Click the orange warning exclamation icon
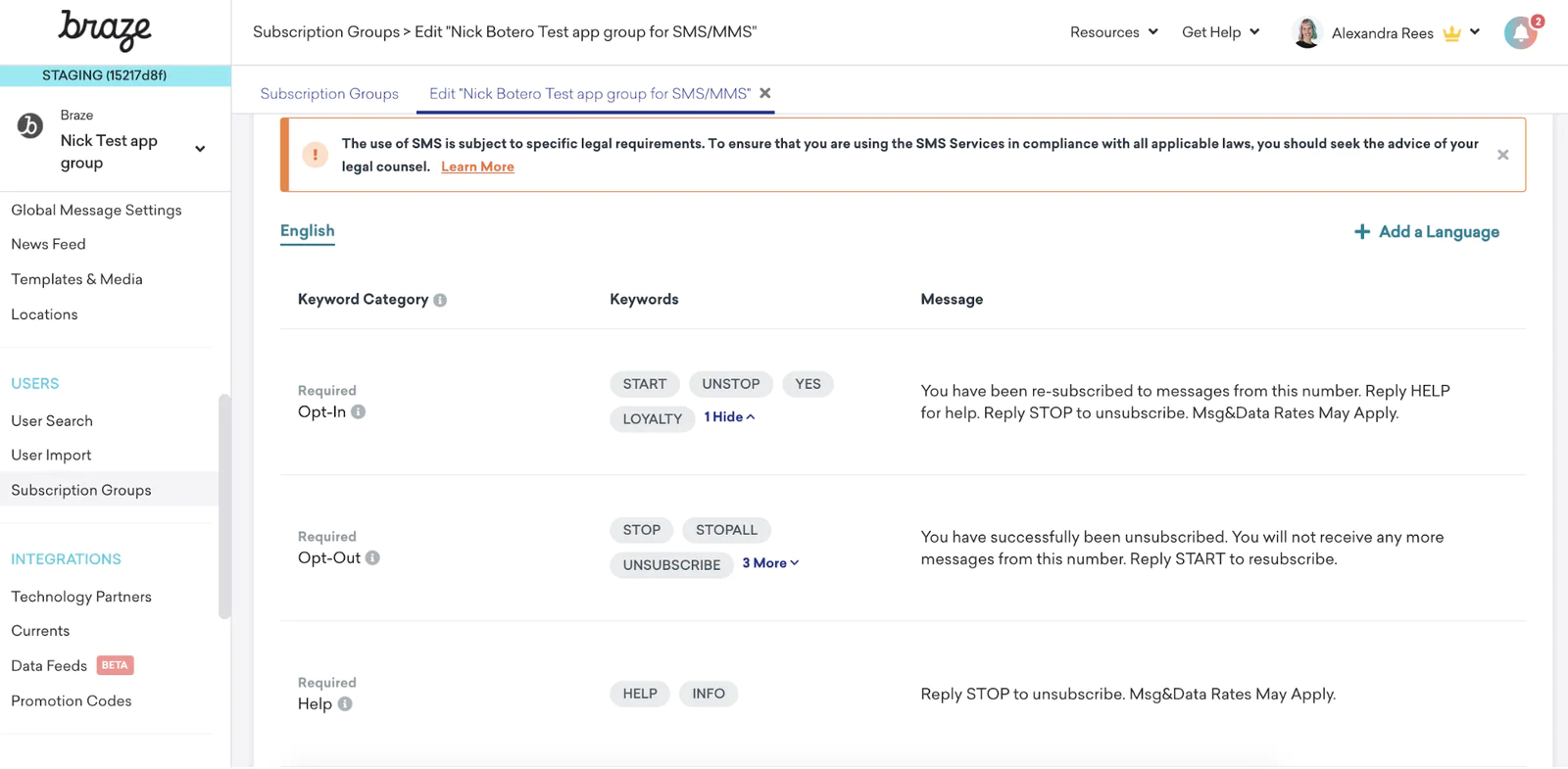The image size is (1568, 769). pyautogui.click(x=315, y=155)
